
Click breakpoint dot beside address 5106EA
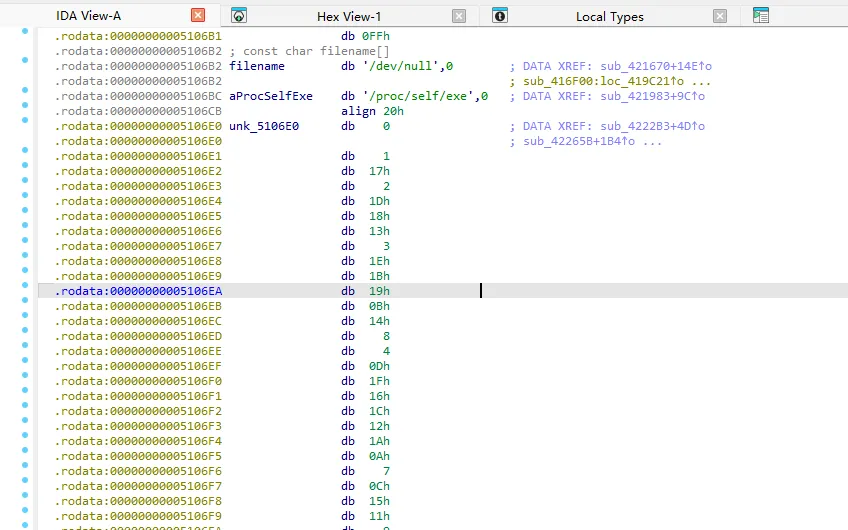point(25,285)
